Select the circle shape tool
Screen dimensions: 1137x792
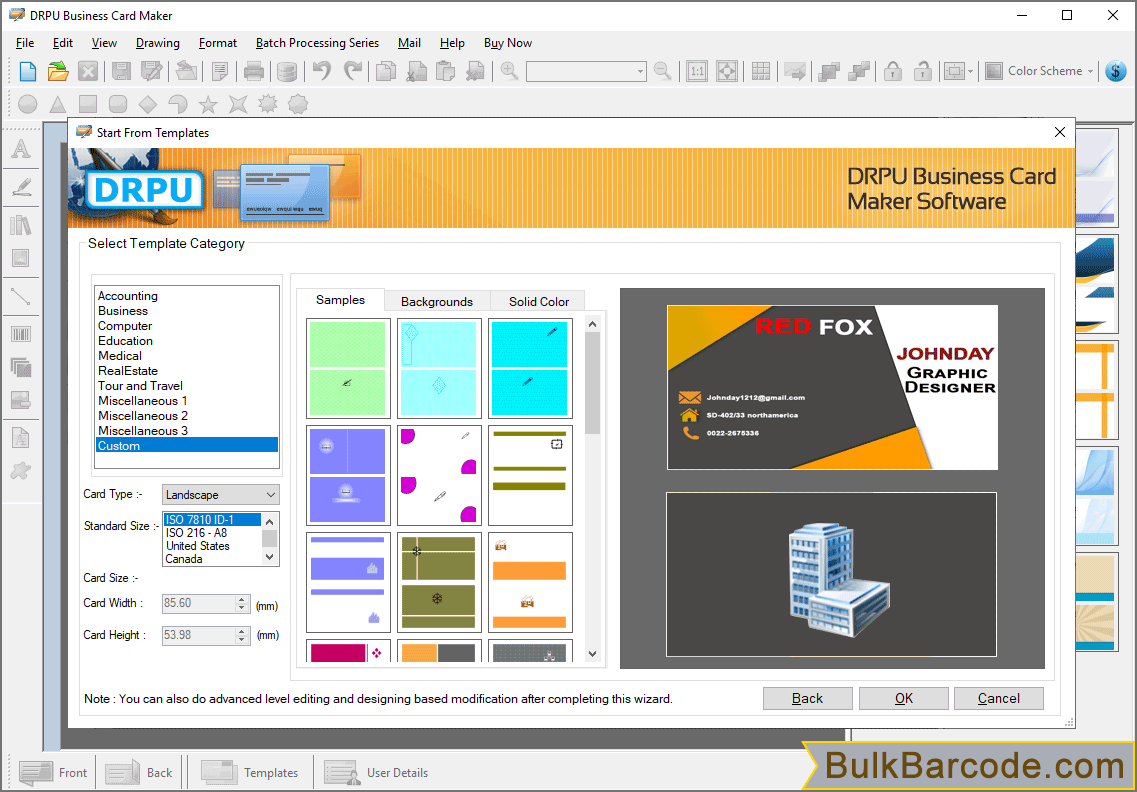(28, 104)
